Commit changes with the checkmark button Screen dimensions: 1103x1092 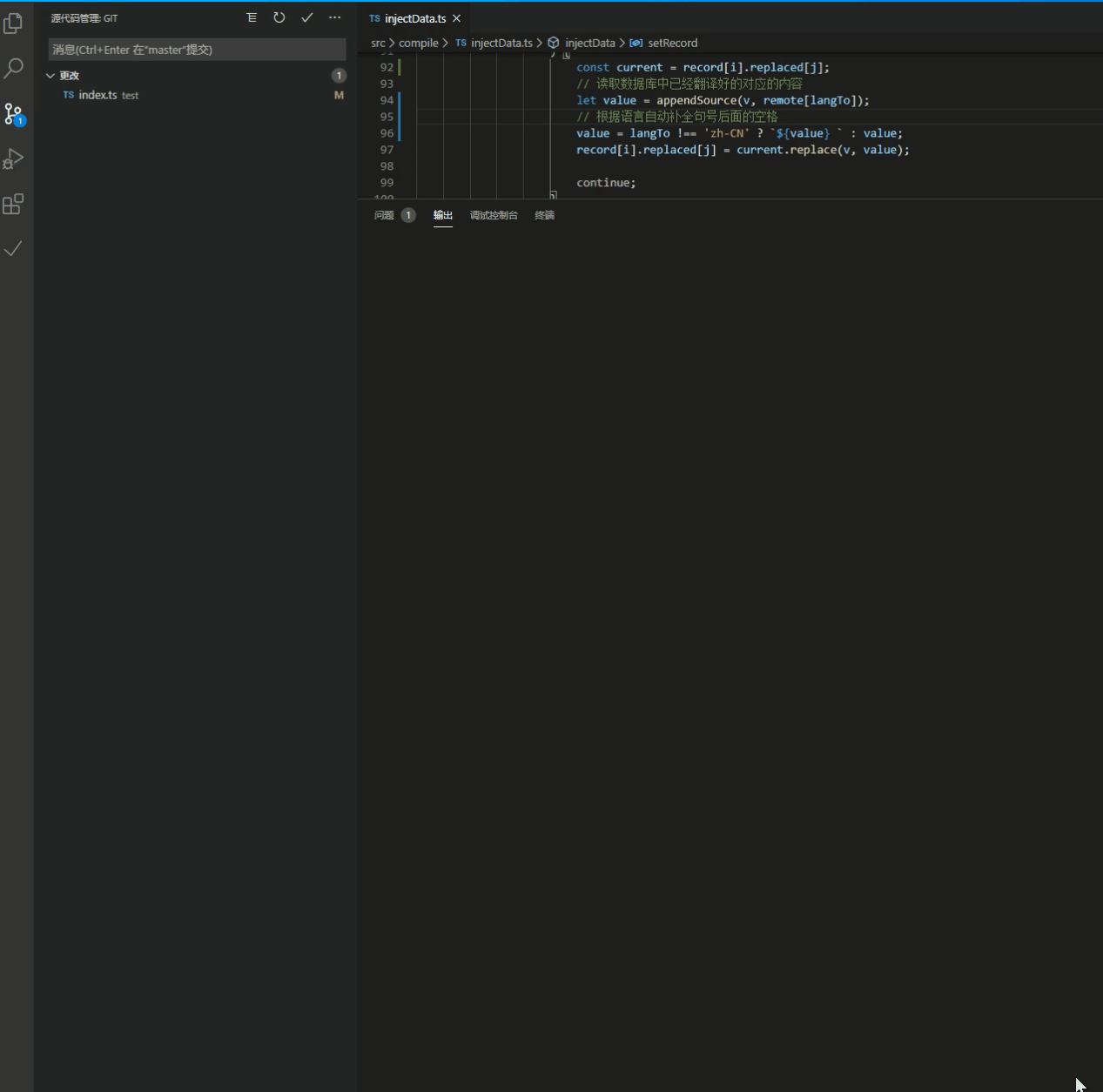coord(307,17)
